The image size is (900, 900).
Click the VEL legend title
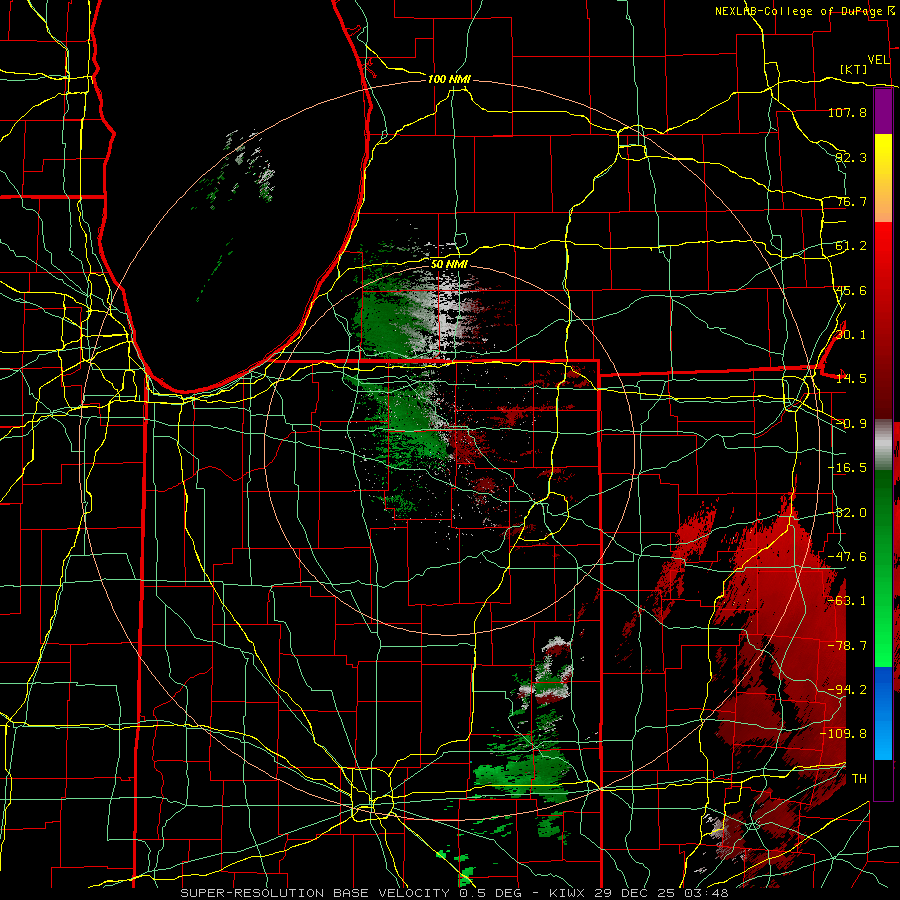878,60
